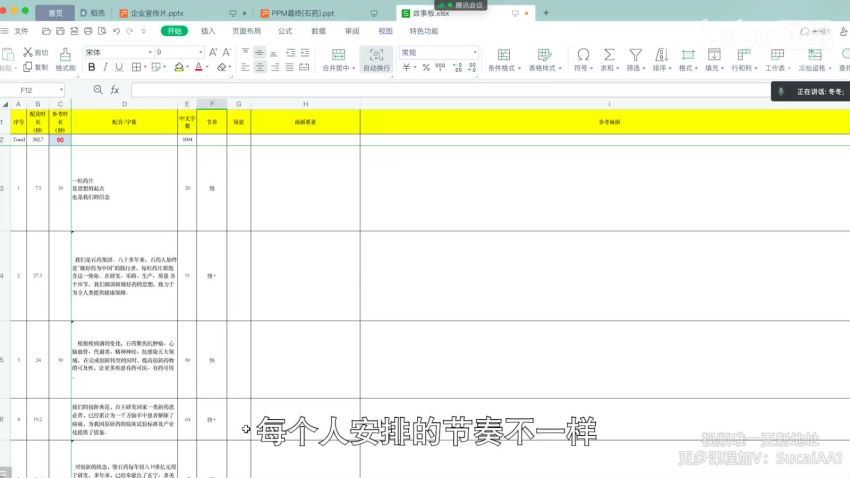
Task: Toggle underline formatting
Action: (121, 67)
